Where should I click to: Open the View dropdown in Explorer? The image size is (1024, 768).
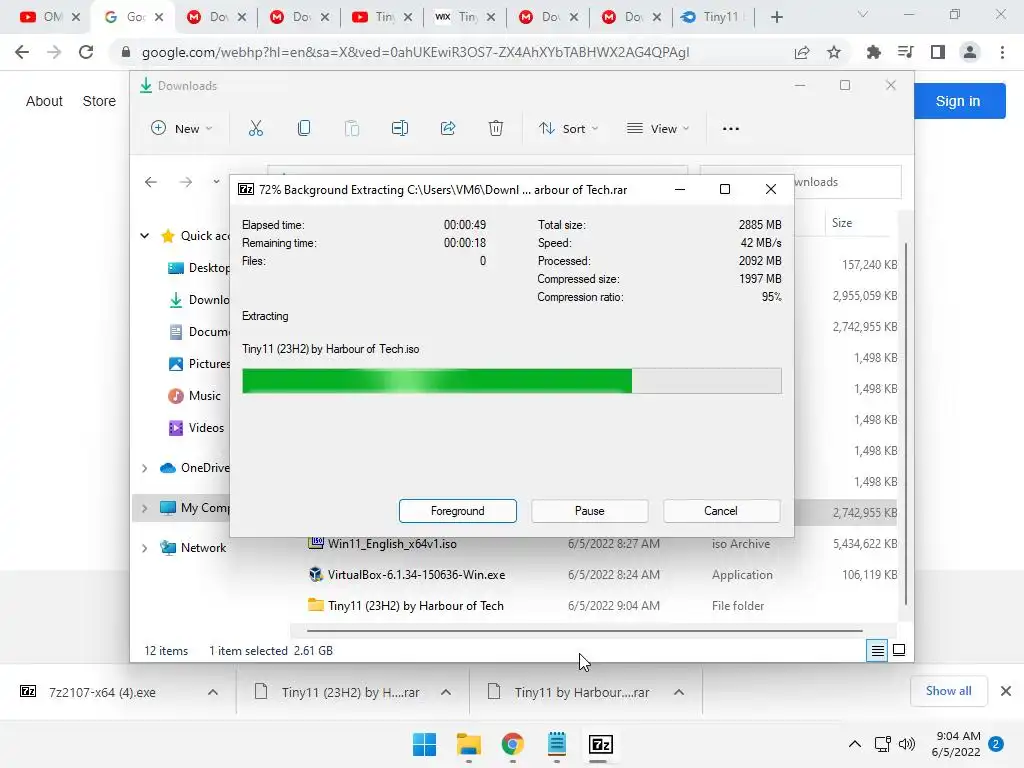pos(658,129)
